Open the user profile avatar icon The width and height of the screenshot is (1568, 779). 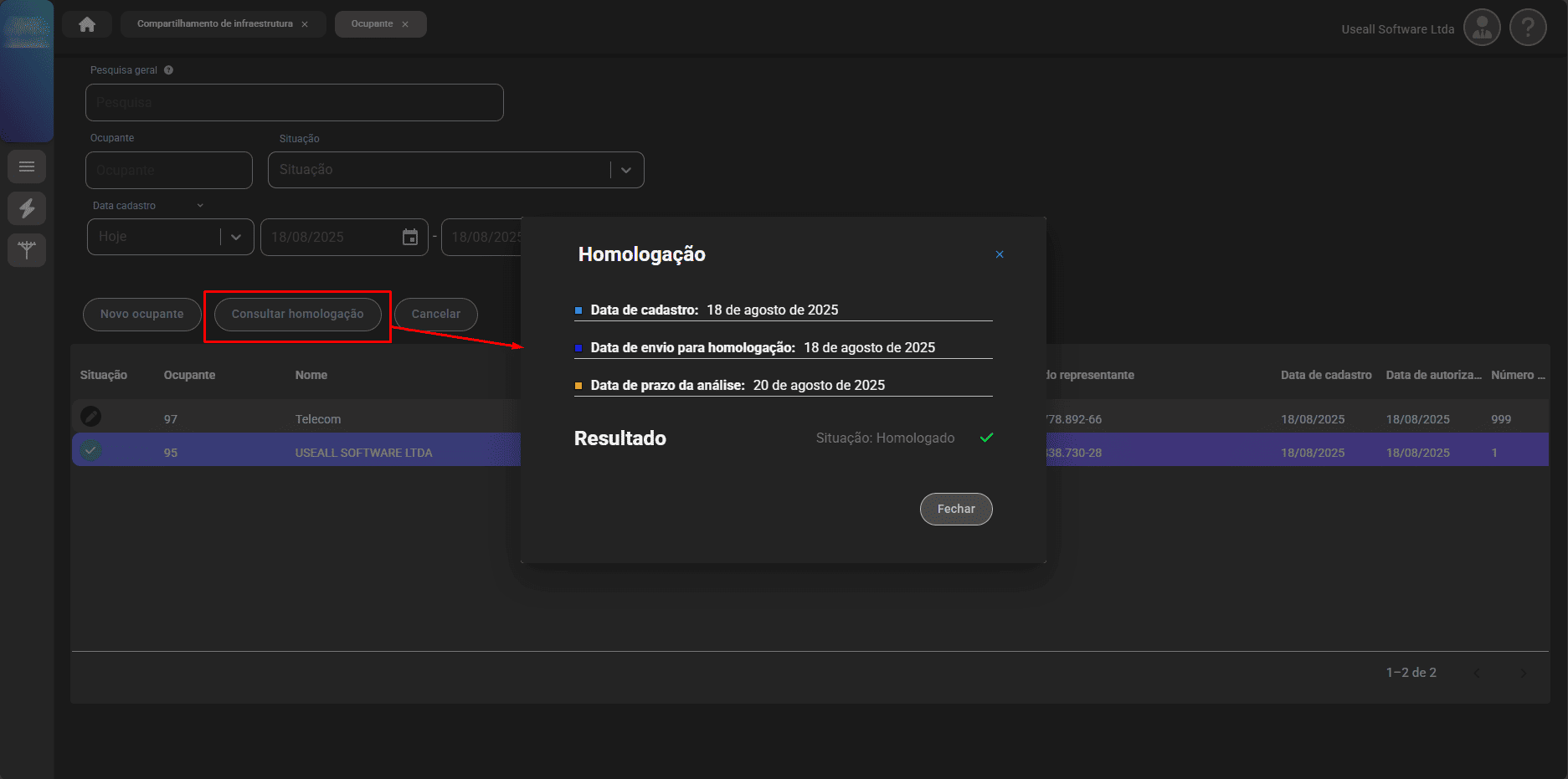tap(1481, 28)
